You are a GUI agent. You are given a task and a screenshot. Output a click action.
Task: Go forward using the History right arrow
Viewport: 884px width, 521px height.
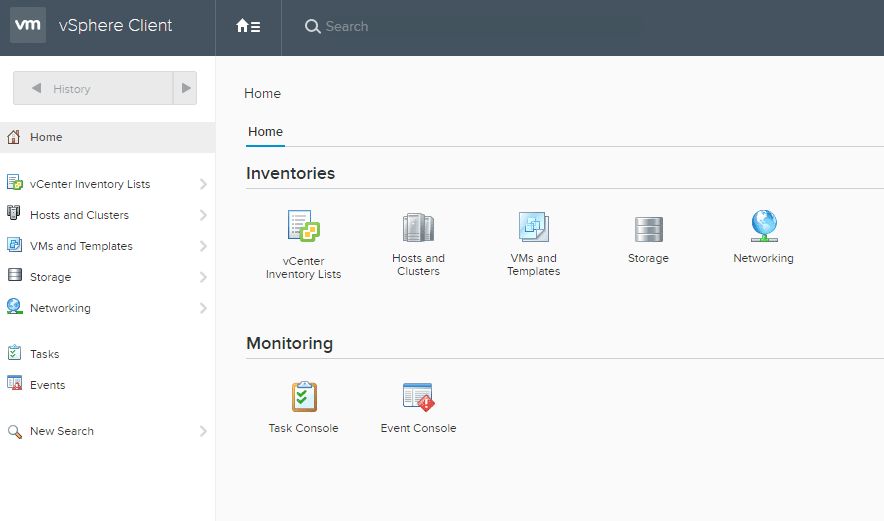click(185, 88)
